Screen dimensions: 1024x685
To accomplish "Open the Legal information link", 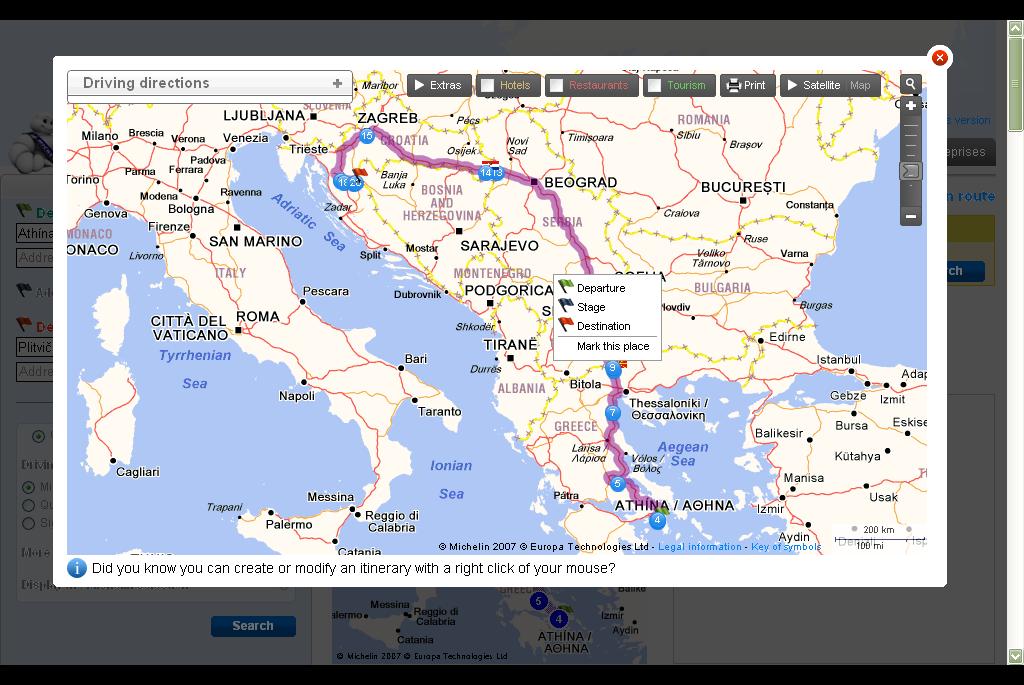I will pos(699,547).
